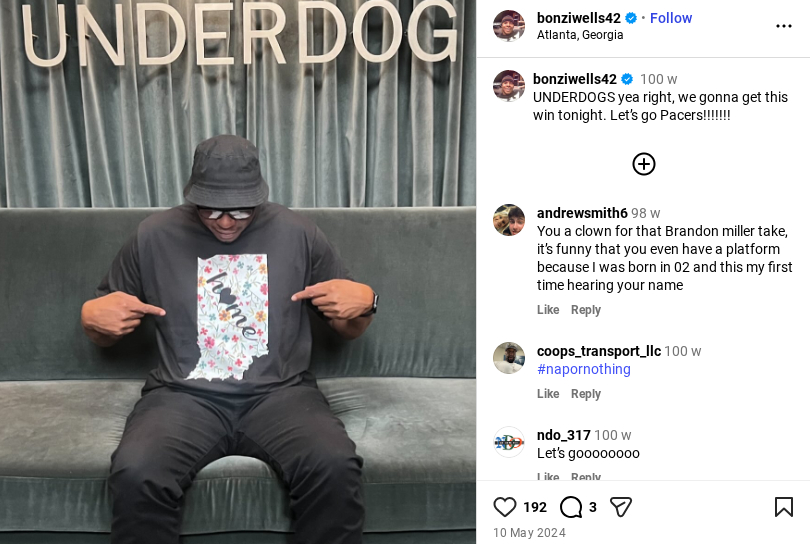This screenshot has width=810, height=544.
Task: Open coops_transport_llc profile avatar
Action: pyautogui.click(x=509, y=358)
